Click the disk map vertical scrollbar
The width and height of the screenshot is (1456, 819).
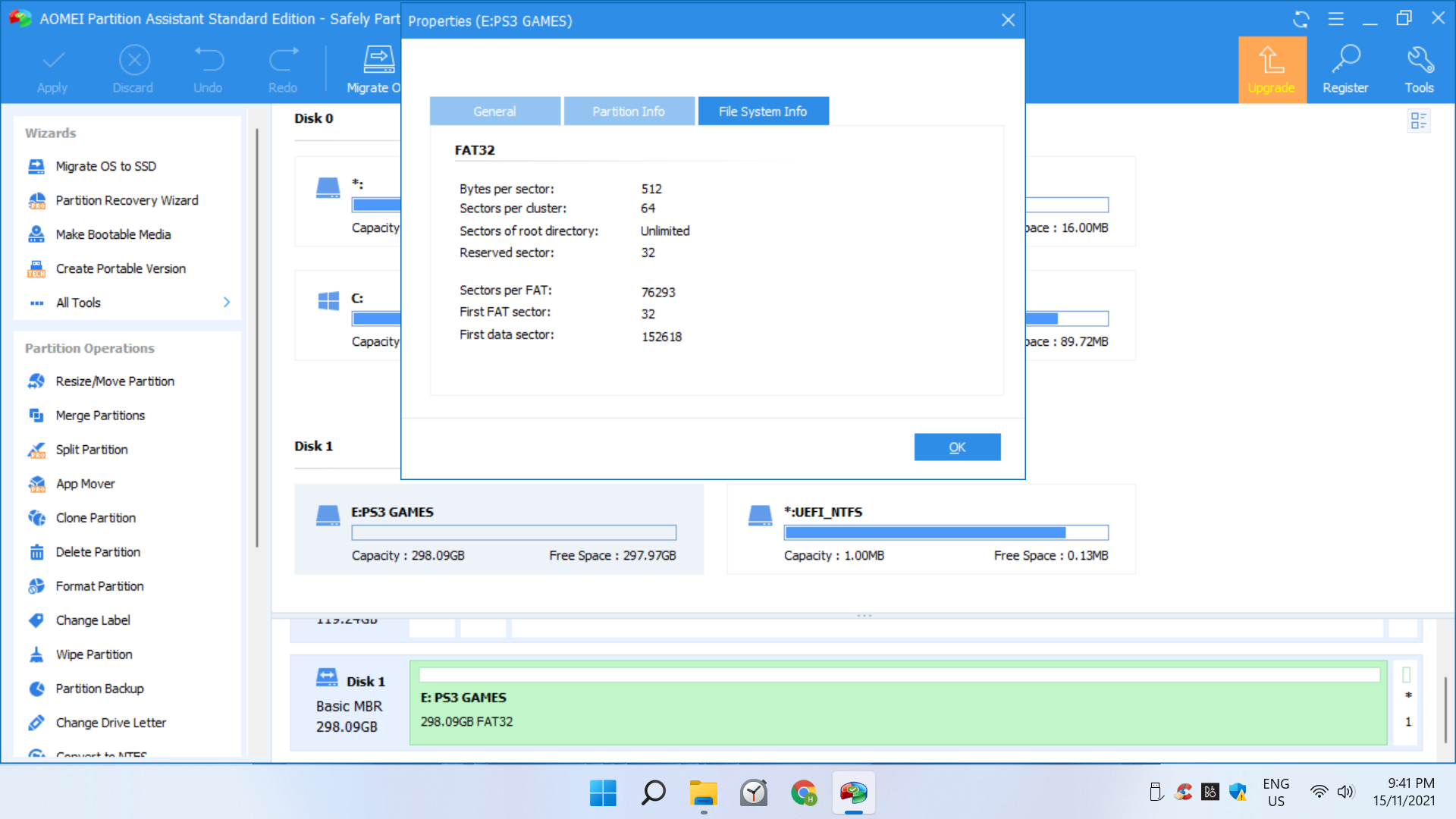coord(1445,709)
